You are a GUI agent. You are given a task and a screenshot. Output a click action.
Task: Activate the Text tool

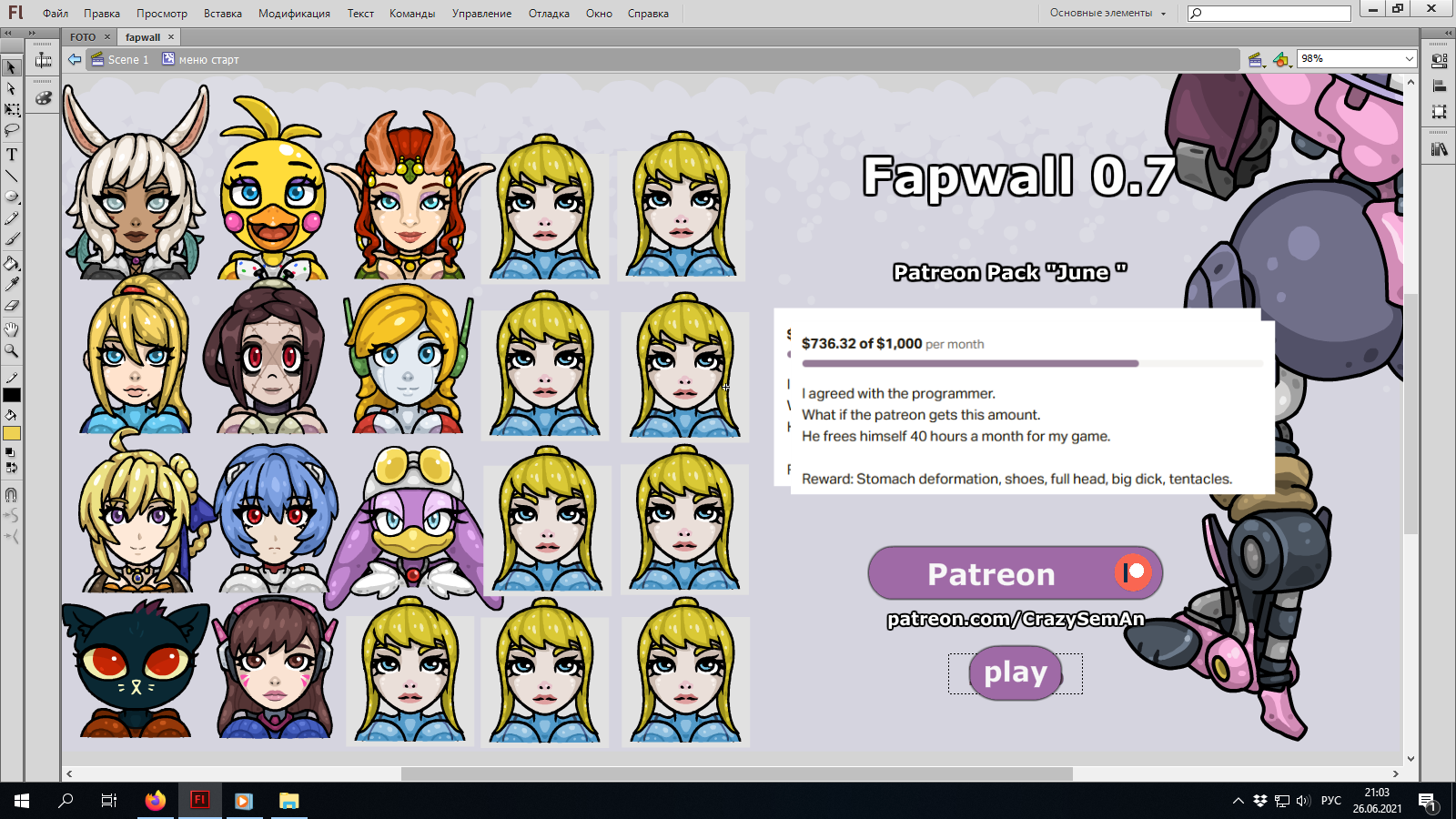point(12,155)
